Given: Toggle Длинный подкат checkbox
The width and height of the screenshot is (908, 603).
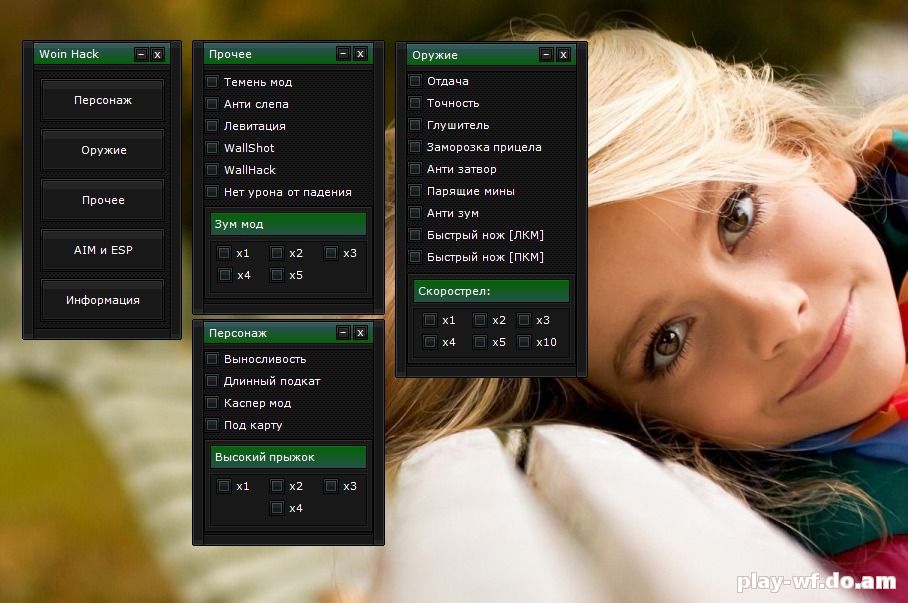Looking at the screenshot, I should pos(213,381).
